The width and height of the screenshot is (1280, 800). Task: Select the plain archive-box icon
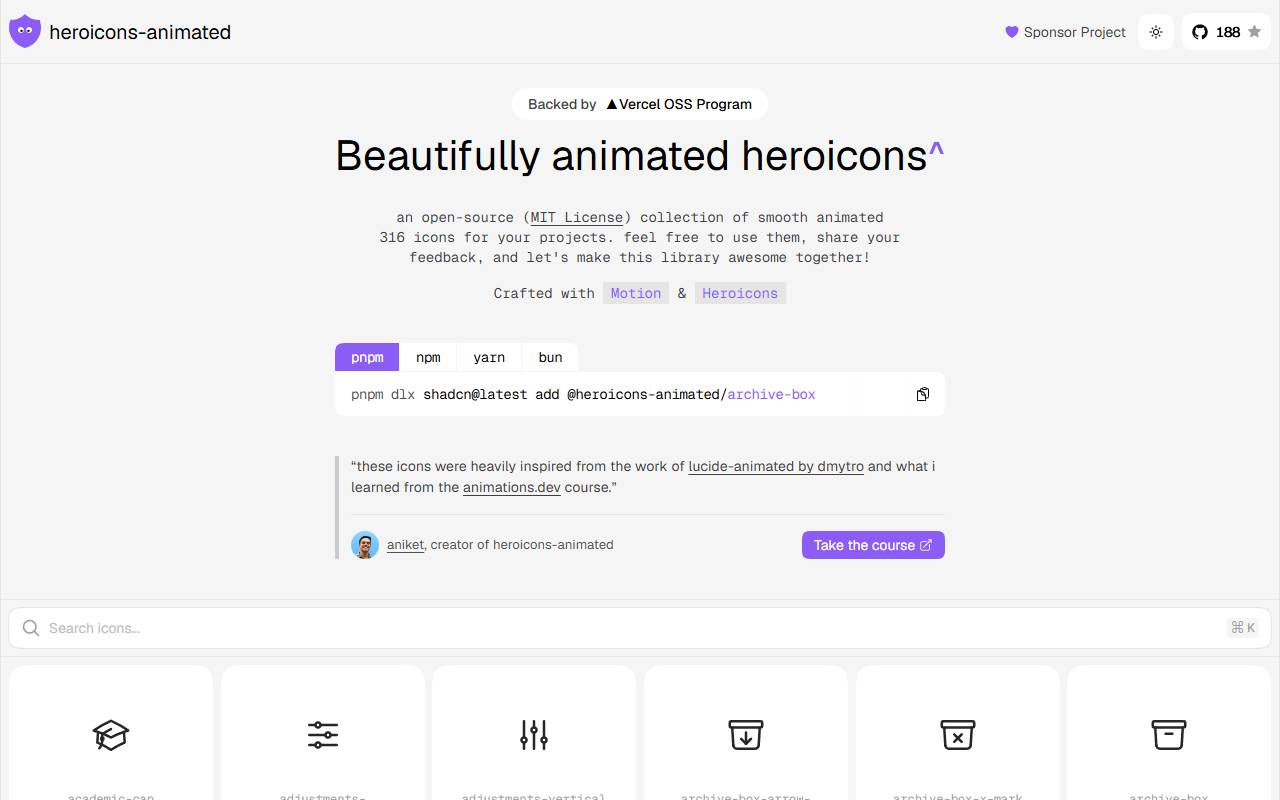[x=1169, y=733]
